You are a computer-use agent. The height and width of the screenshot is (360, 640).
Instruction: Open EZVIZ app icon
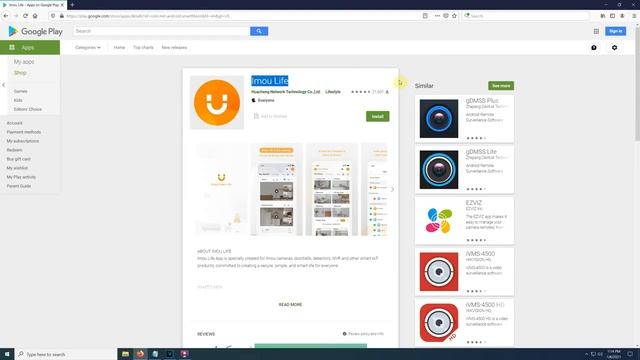pos(439,220)
